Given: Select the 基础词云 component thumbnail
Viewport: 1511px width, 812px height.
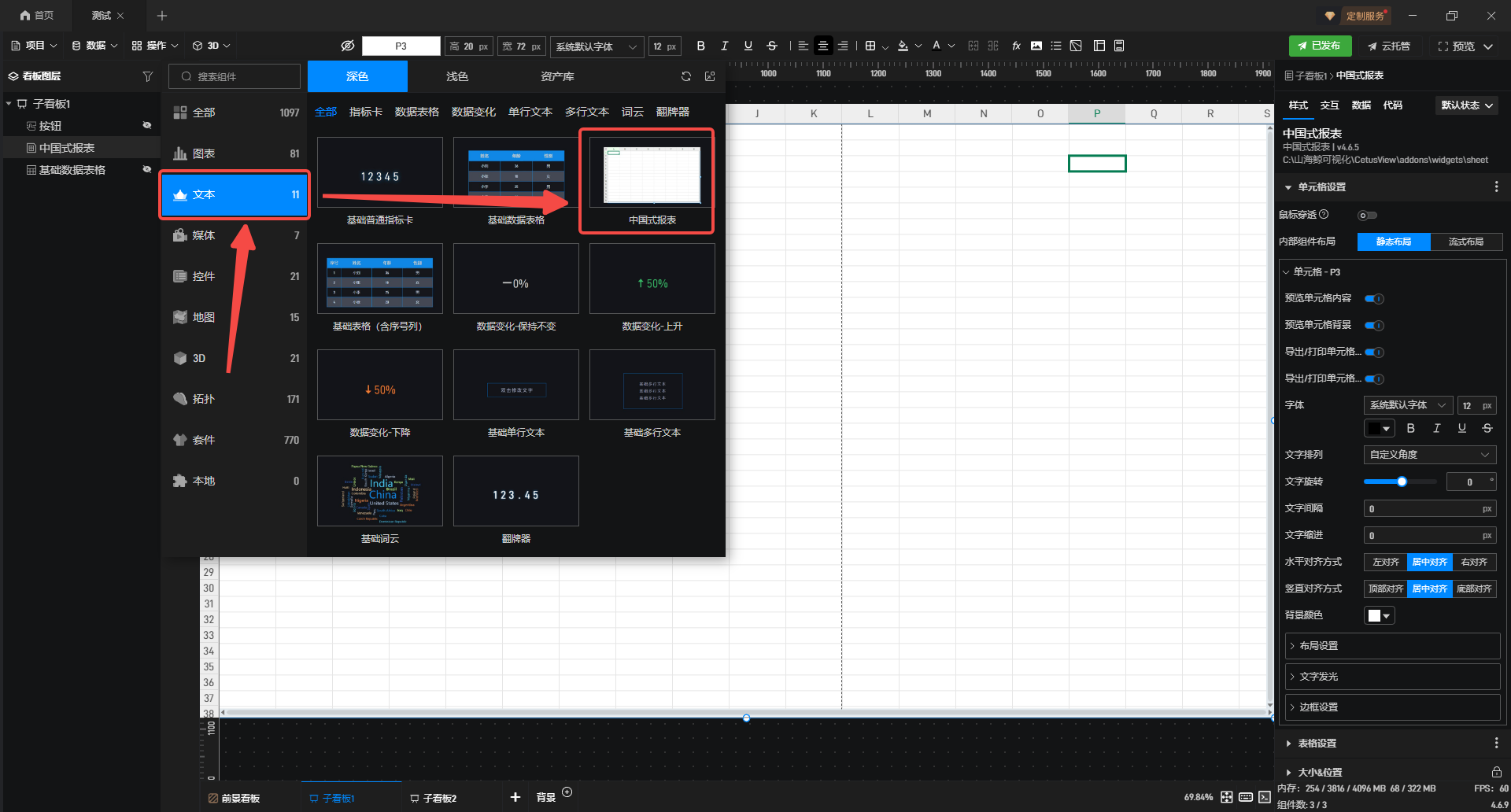Looking at the screenshot, I should tap(379, 491).
